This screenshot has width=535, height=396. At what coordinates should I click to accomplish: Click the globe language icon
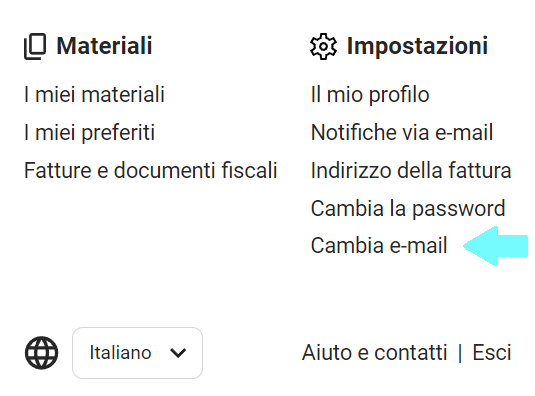[41, 353]
